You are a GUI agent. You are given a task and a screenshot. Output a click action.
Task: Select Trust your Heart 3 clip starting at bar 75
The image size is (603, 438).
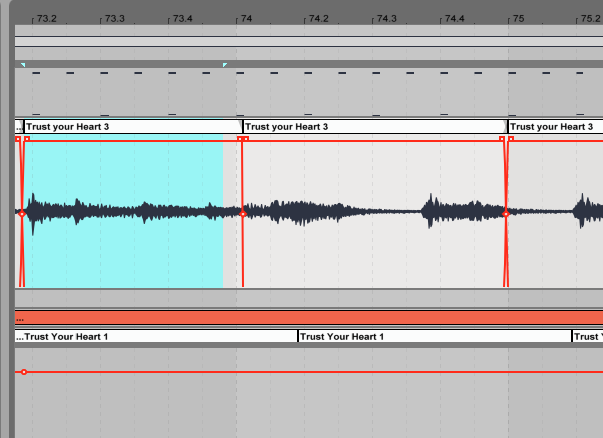point(556,127)
